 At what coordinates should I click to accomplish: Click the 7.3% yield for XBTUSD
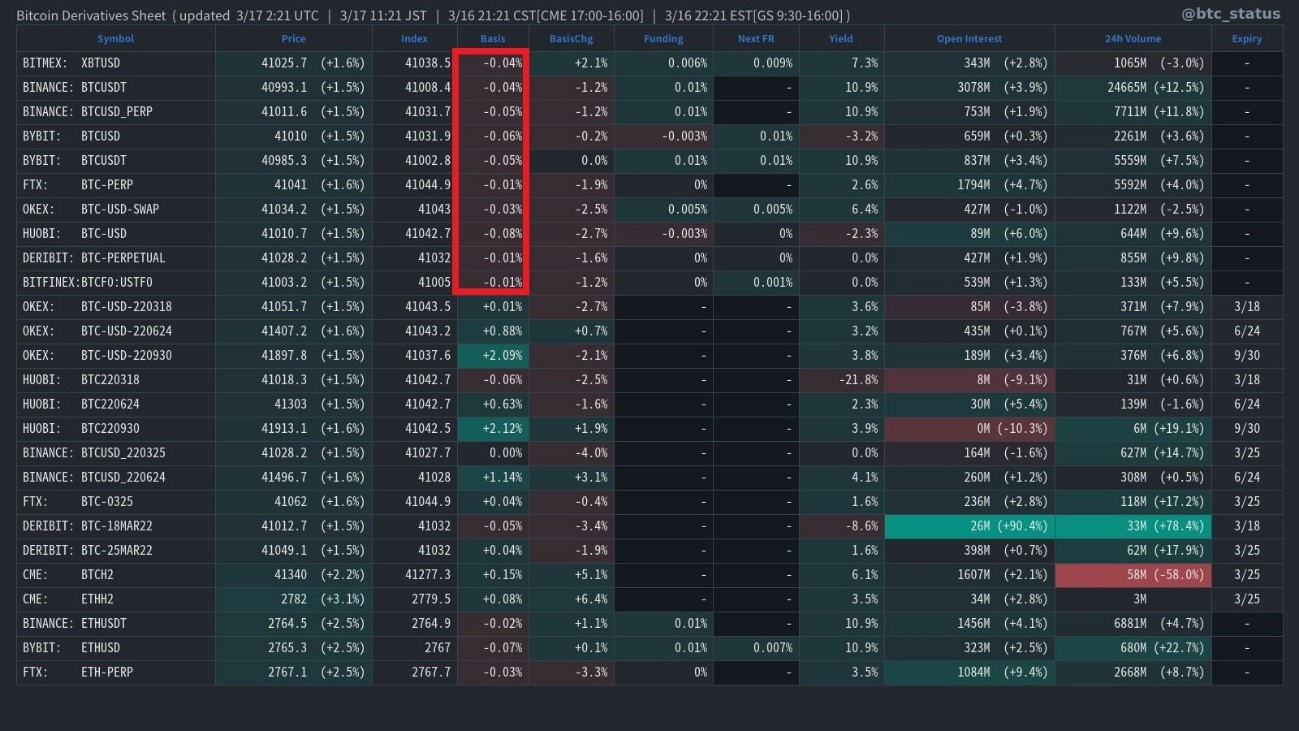tap(864, 63)
